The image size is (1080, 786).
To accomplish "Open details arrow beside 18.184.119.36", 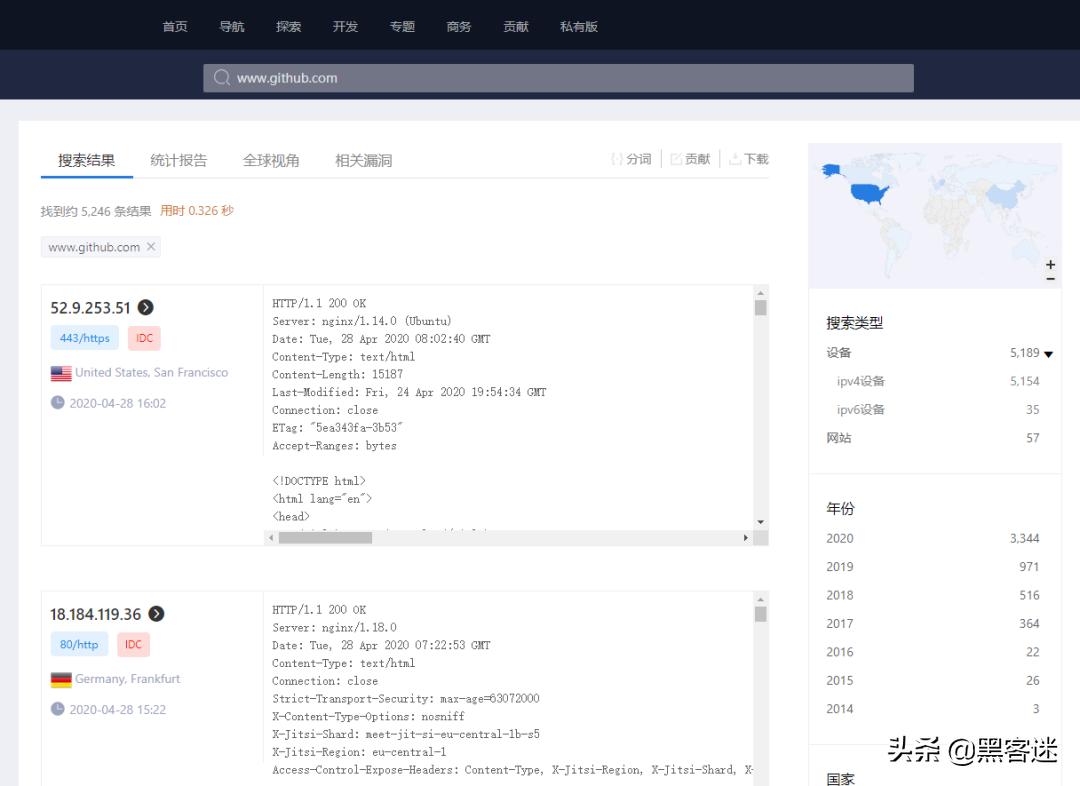I will [x=156, y=614].
